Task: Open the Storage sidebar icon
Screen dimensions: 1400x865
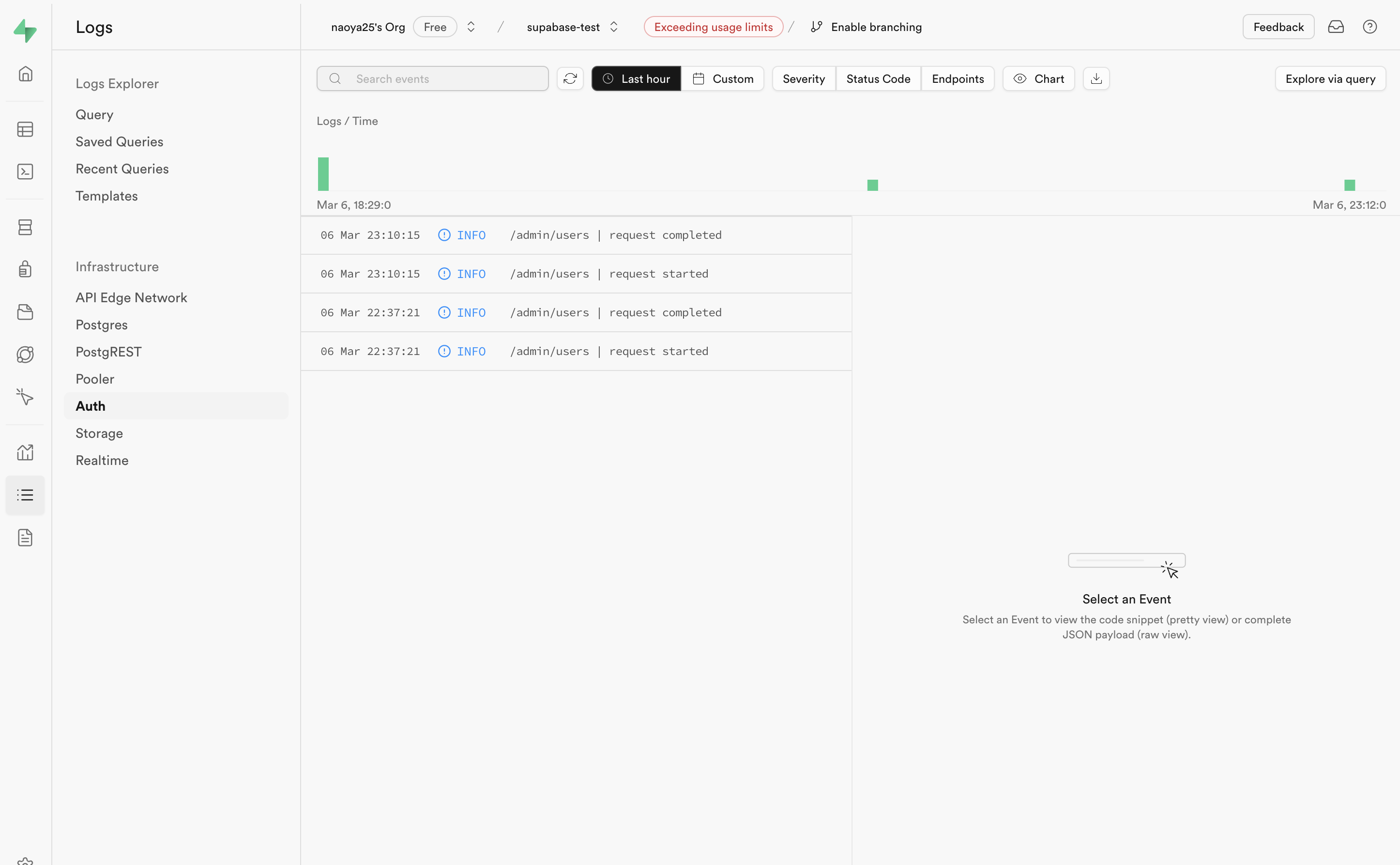Action: pos(25,312)
